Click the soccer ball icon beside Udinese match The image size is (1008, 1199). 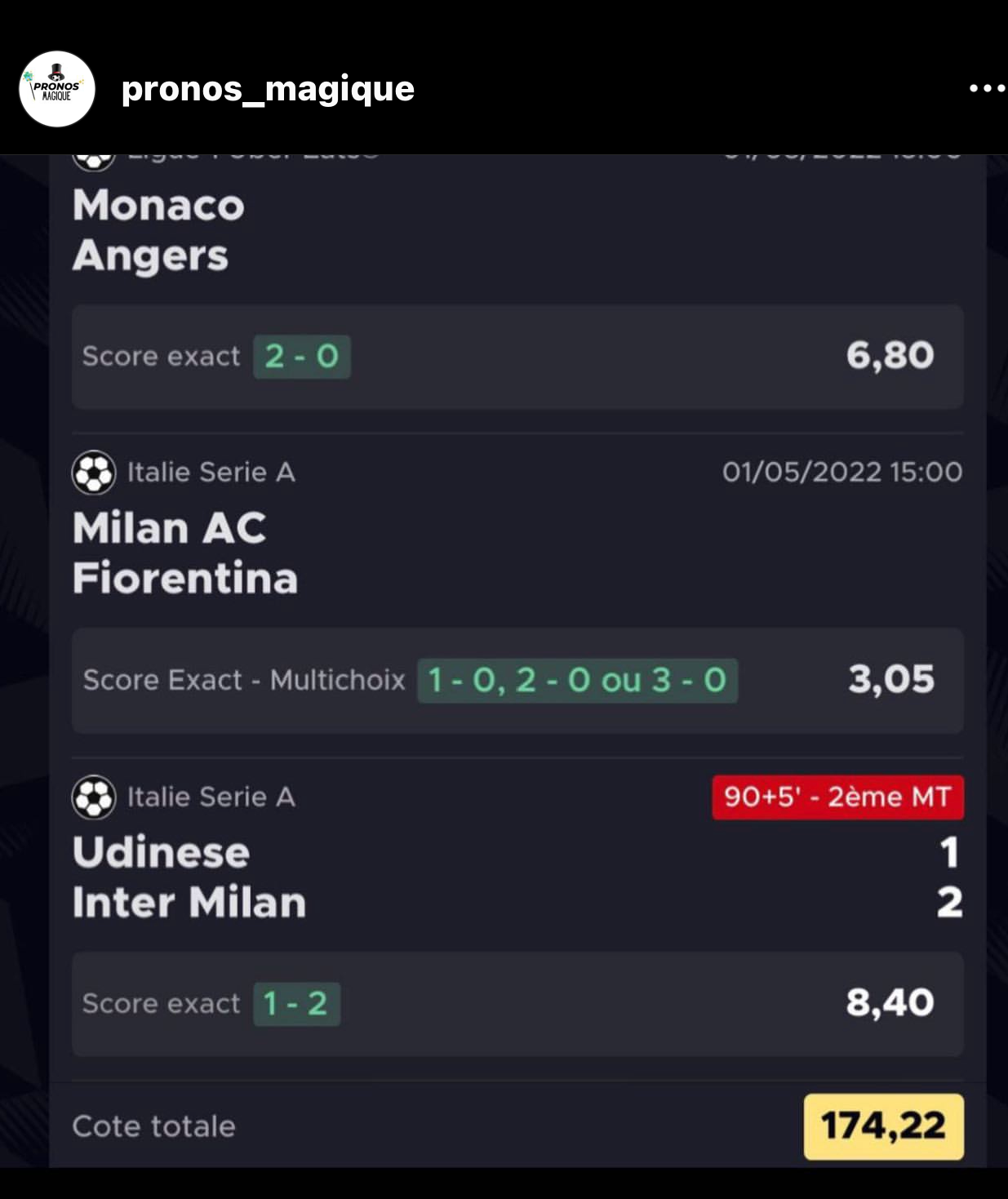point(94,797)
